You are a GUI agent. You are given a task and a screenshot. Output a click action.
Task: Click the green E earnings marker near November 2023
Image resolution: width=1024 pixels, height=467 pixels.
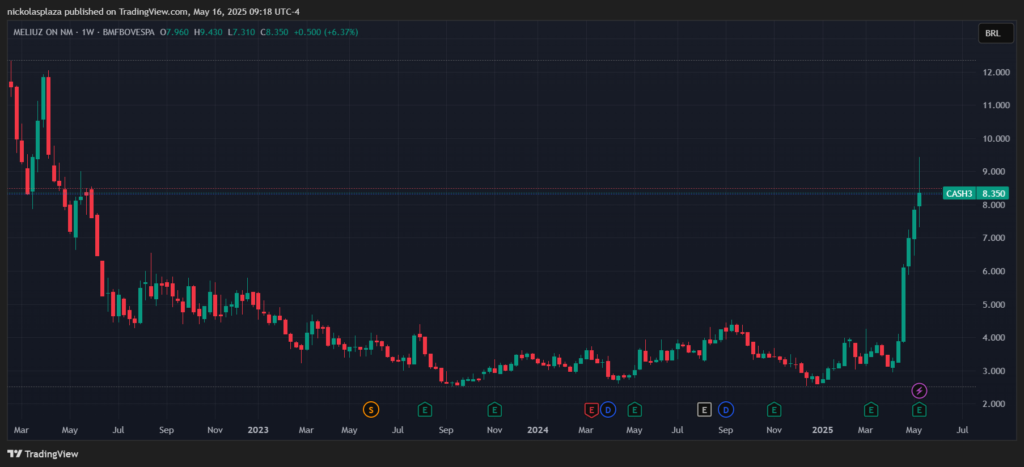494,409
